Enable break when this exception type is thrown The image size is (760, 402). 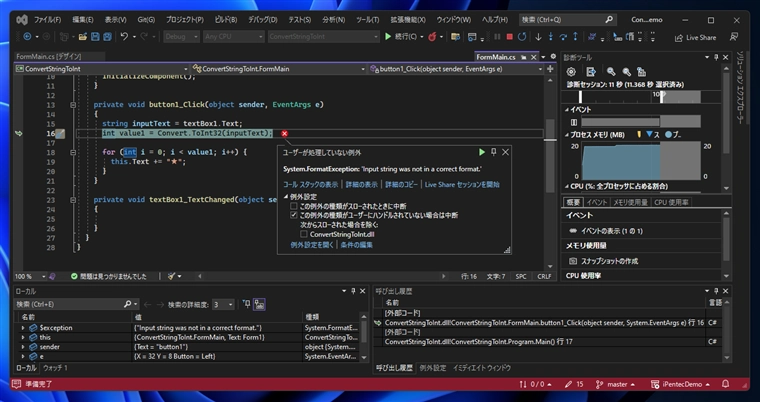[294, 206]
